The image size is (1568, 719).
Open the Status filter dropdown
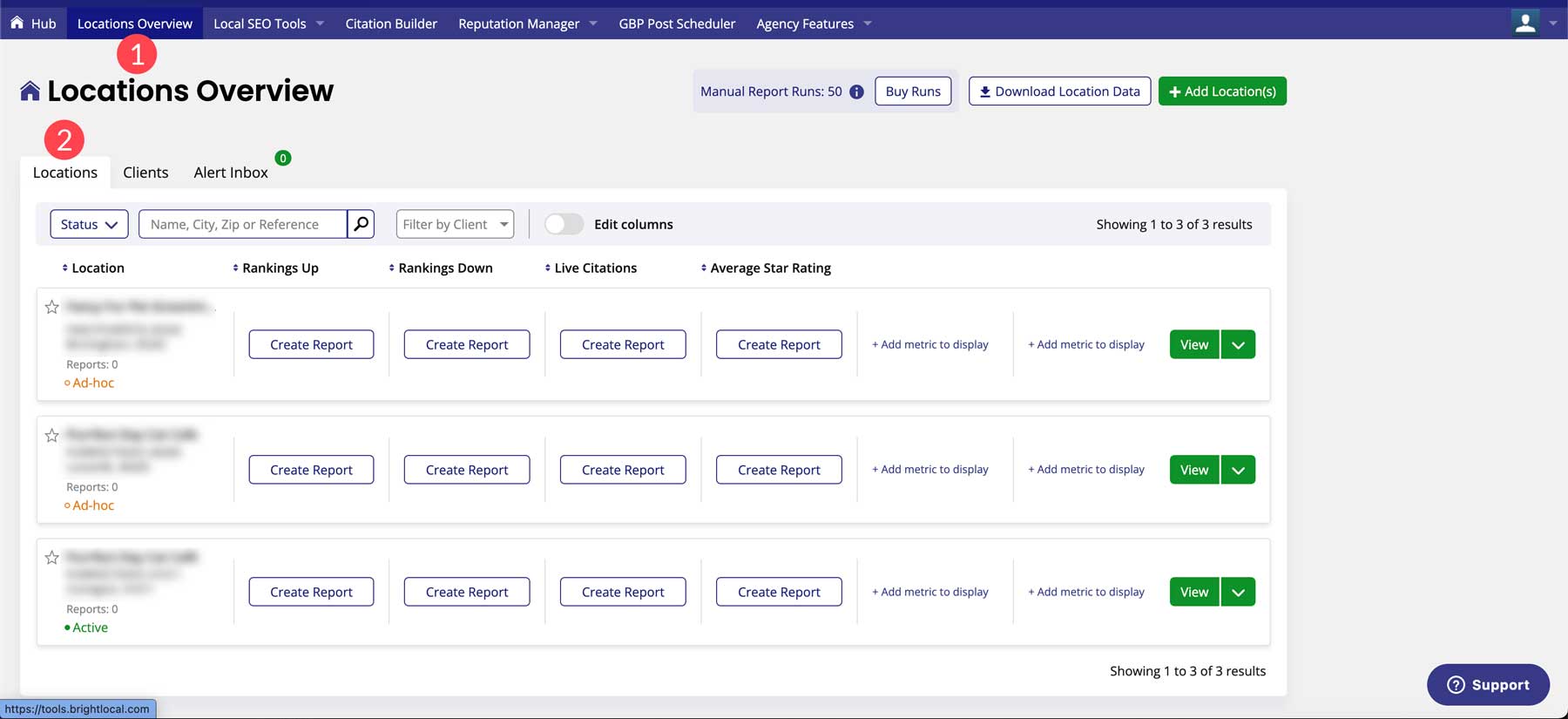point(89,224)
